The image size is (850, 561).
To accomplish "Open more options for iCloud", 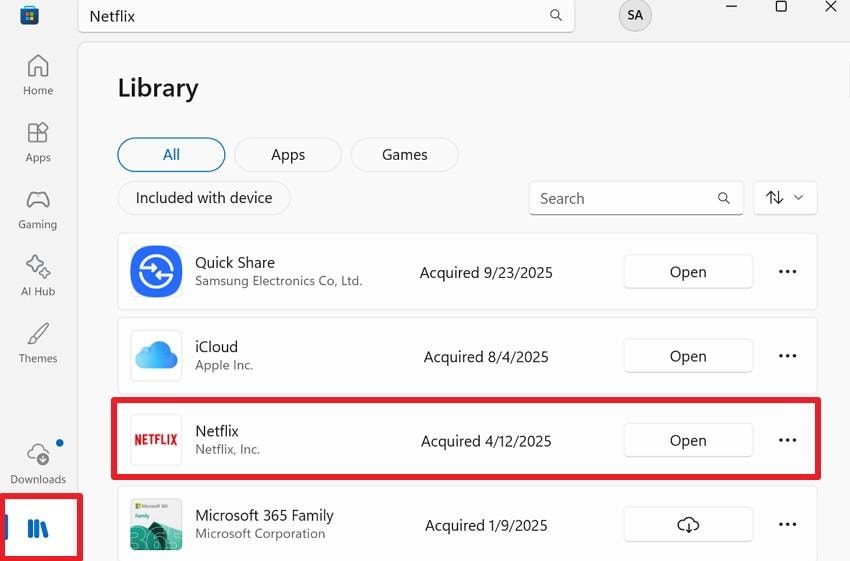I will point(787,356).
